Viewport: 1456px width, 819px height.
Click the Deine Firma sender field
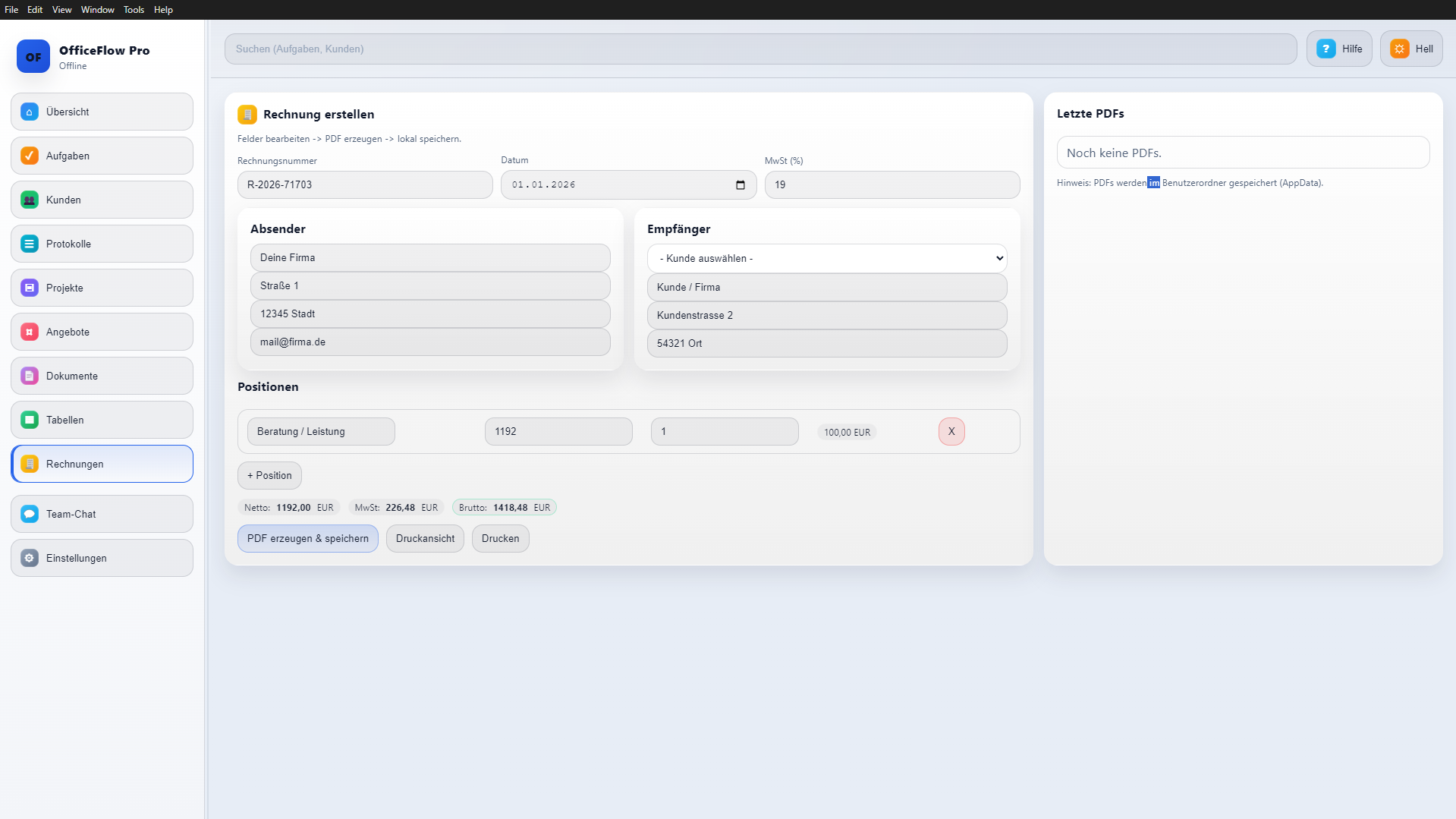coord(430,257)
